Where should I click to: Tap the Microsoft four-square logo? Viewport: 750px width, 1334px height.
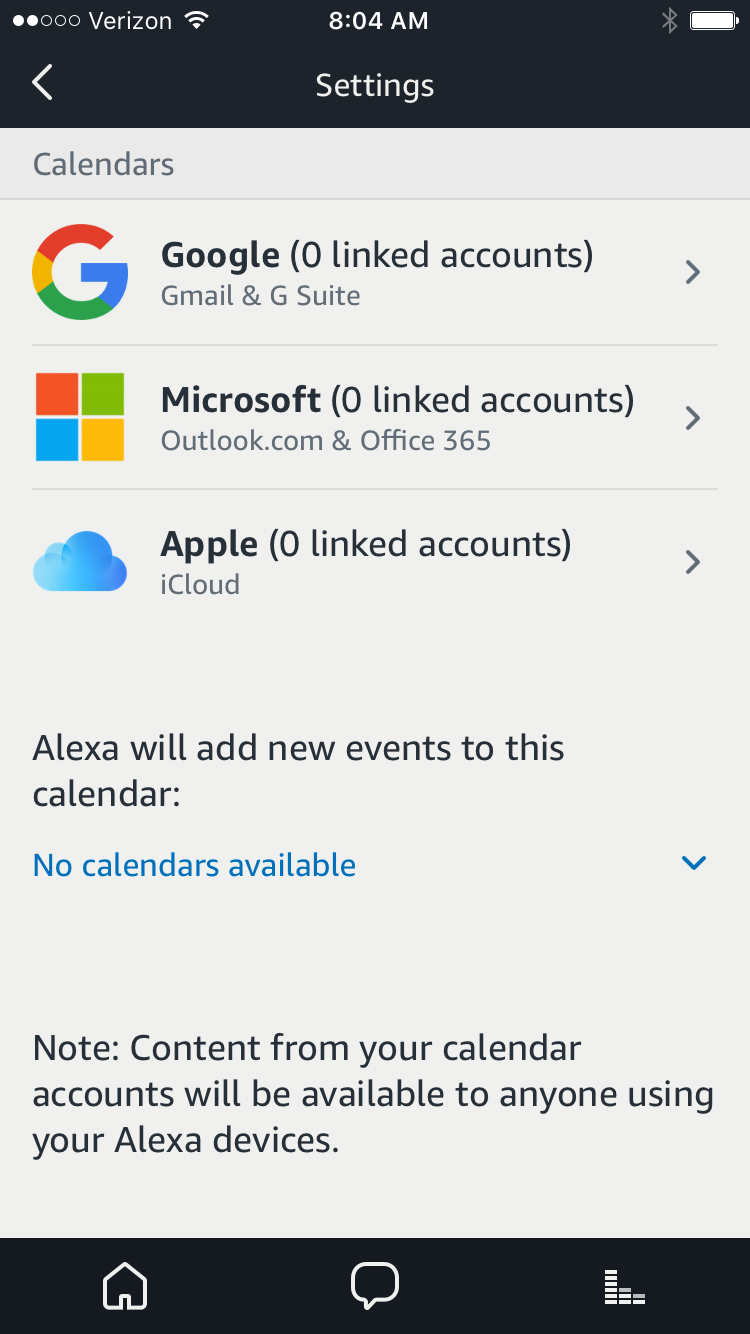[x=80, y=417]
